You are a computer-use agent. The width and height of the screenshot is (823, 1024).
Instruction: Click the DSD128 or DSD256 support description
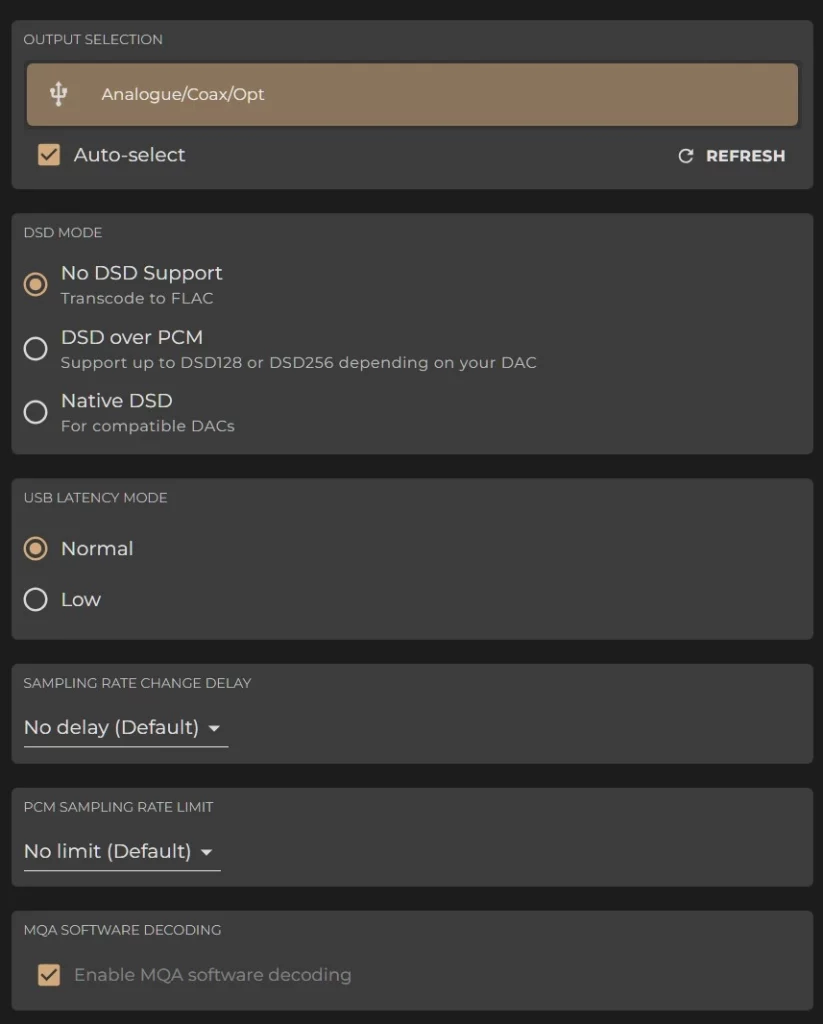point(299,363)
